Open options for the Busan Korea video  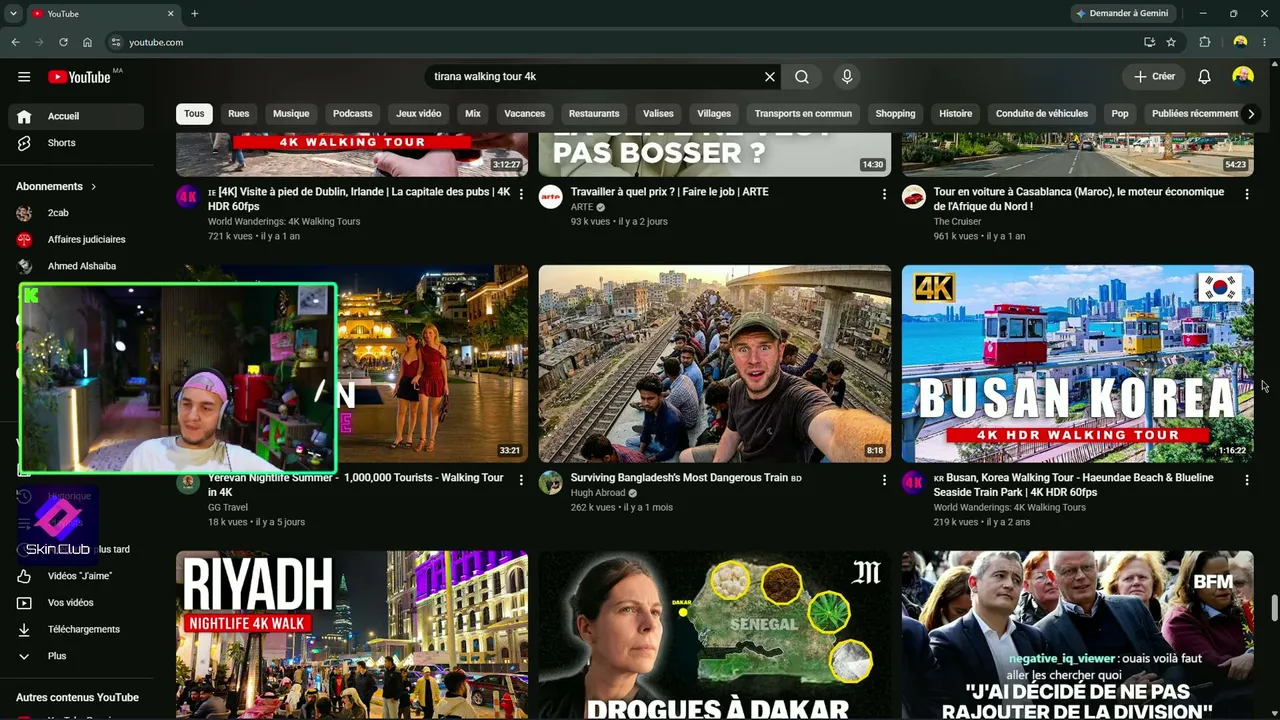click(1247, 481)
